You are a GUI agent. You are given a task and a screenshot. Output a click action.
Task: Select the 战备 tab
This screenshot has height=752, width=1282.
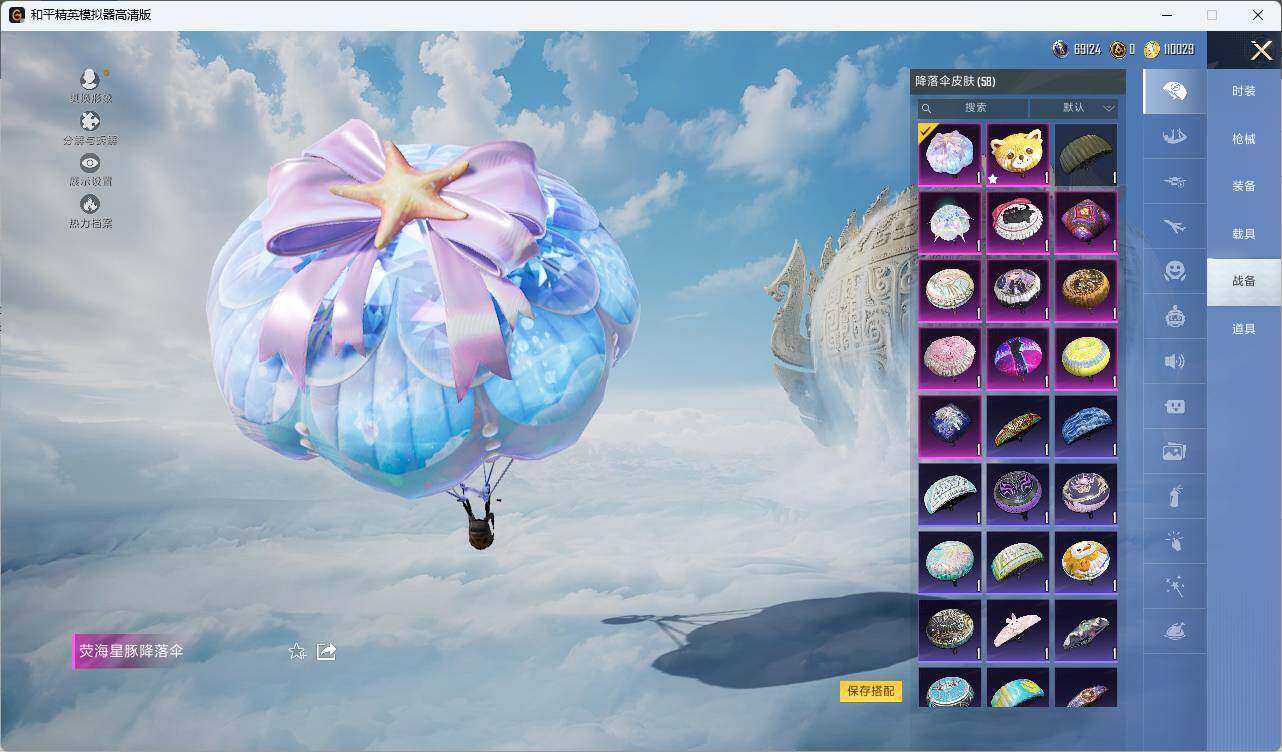[x=1244, y=281]
